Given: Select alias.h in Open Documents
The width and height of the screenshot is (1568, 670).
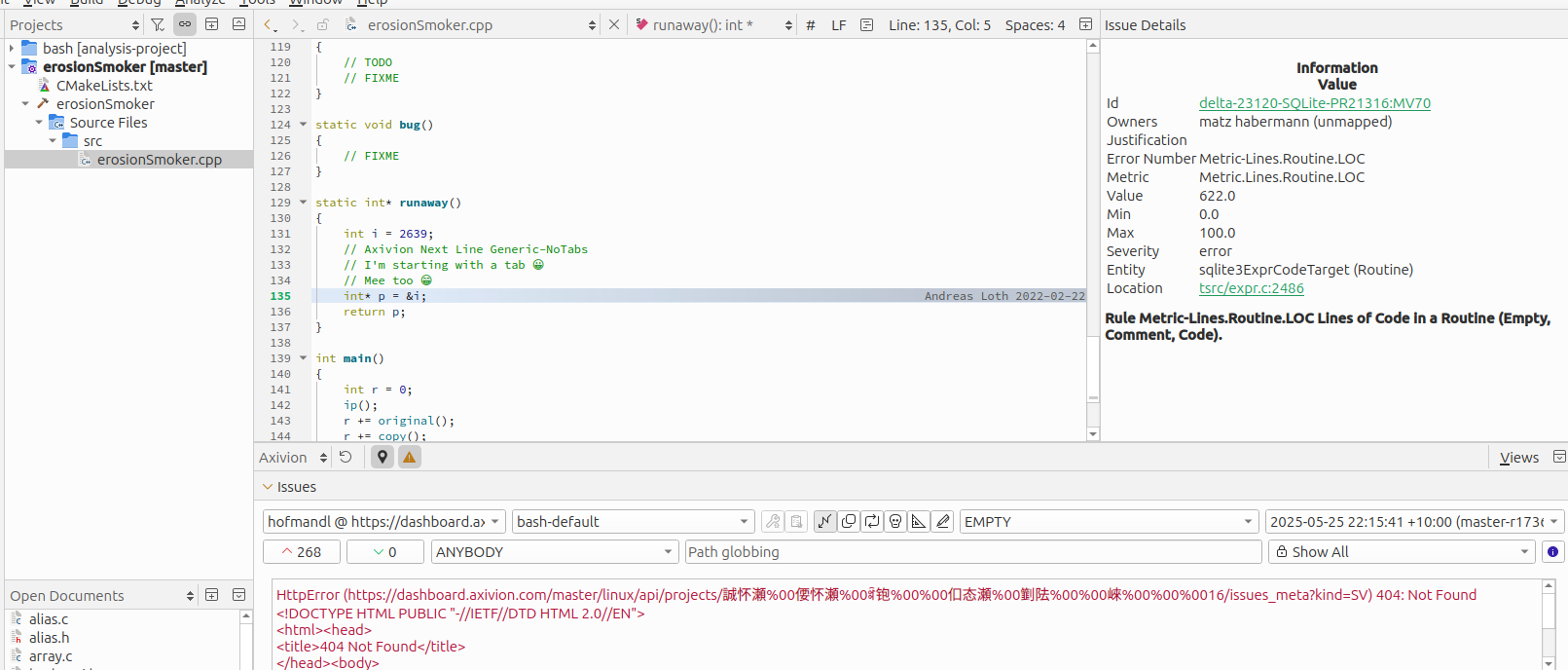Looking at the screenshot, I should coord(49,638).
